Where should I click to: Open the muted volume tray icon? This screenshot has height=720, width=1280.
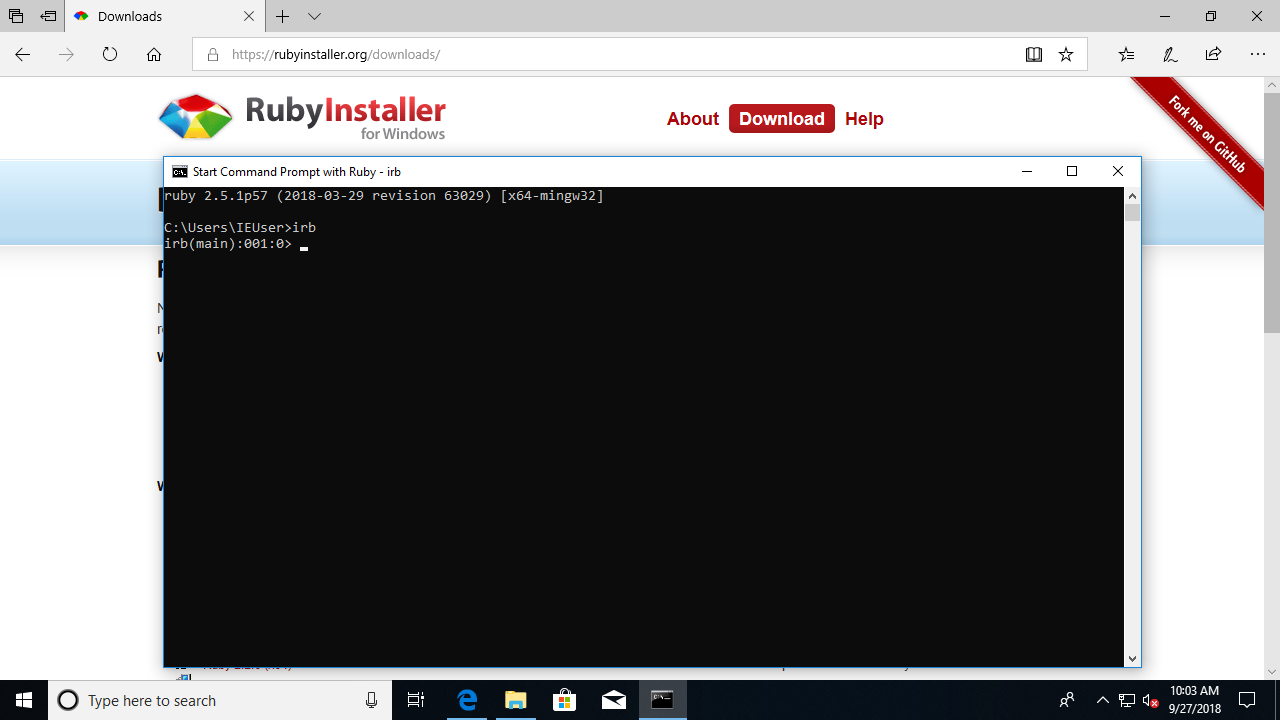pyautogui.click(x=1151, y=700)
